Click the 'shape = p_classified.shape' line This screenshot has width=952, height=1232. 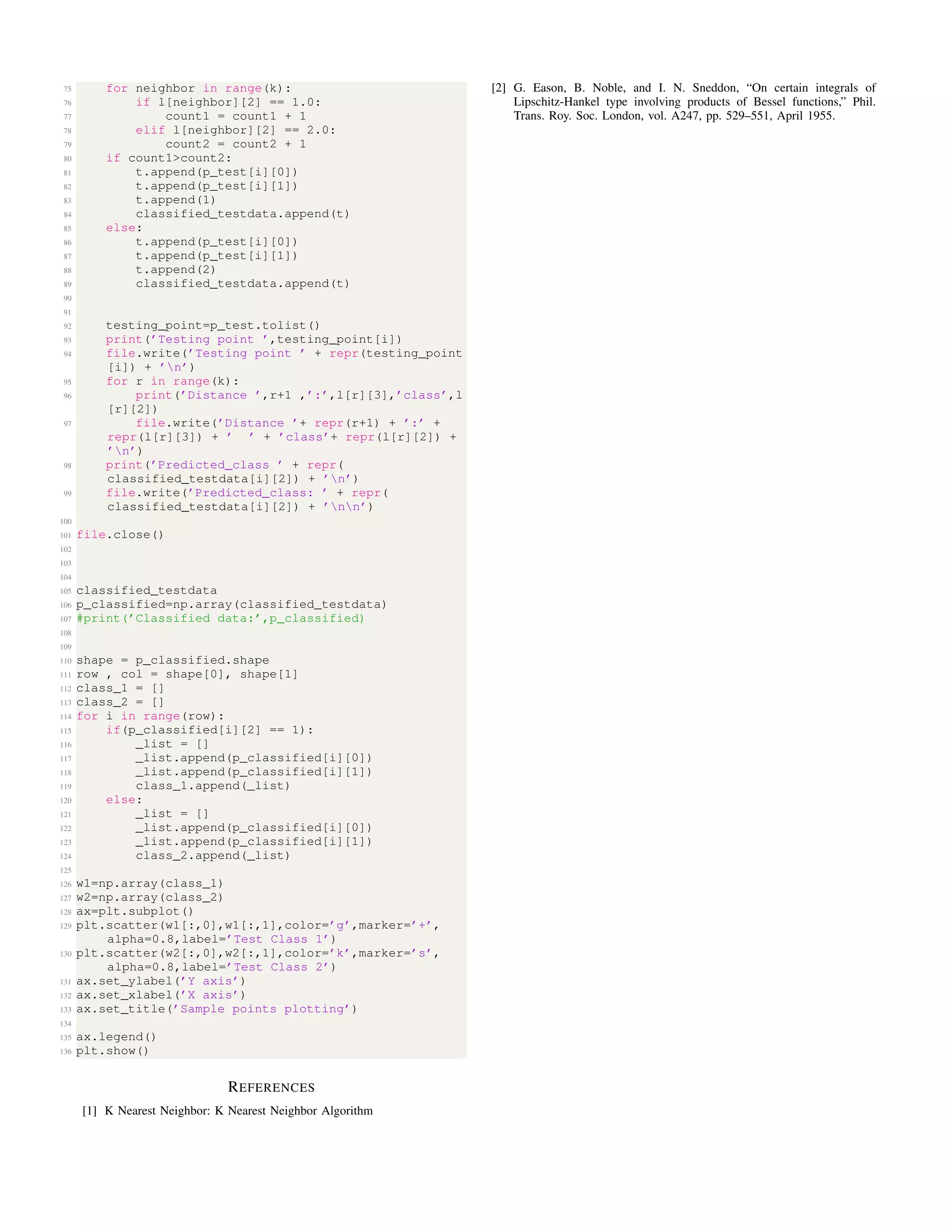click(172, 660)
